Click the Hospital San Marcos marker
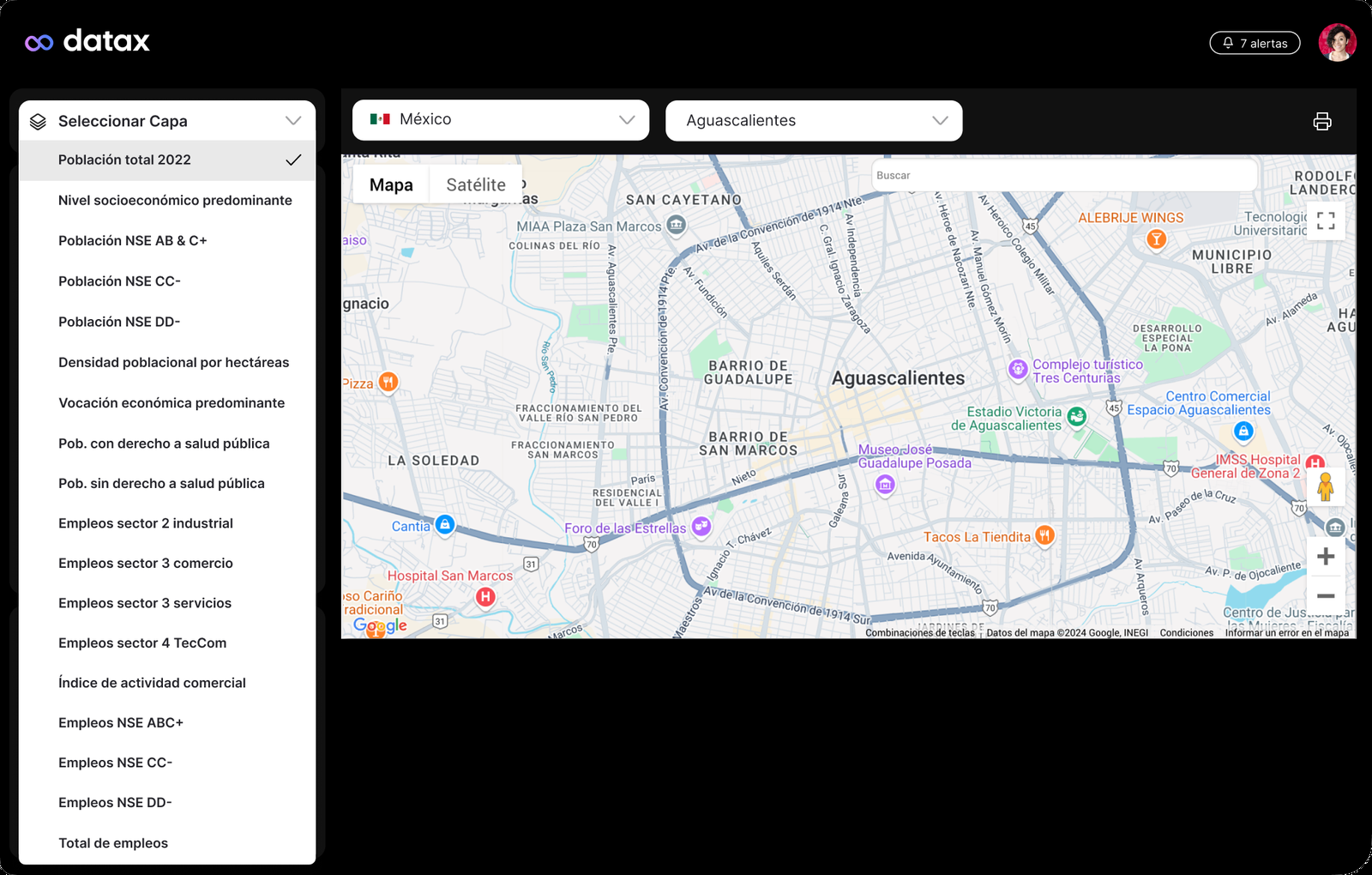 point(485,597)
